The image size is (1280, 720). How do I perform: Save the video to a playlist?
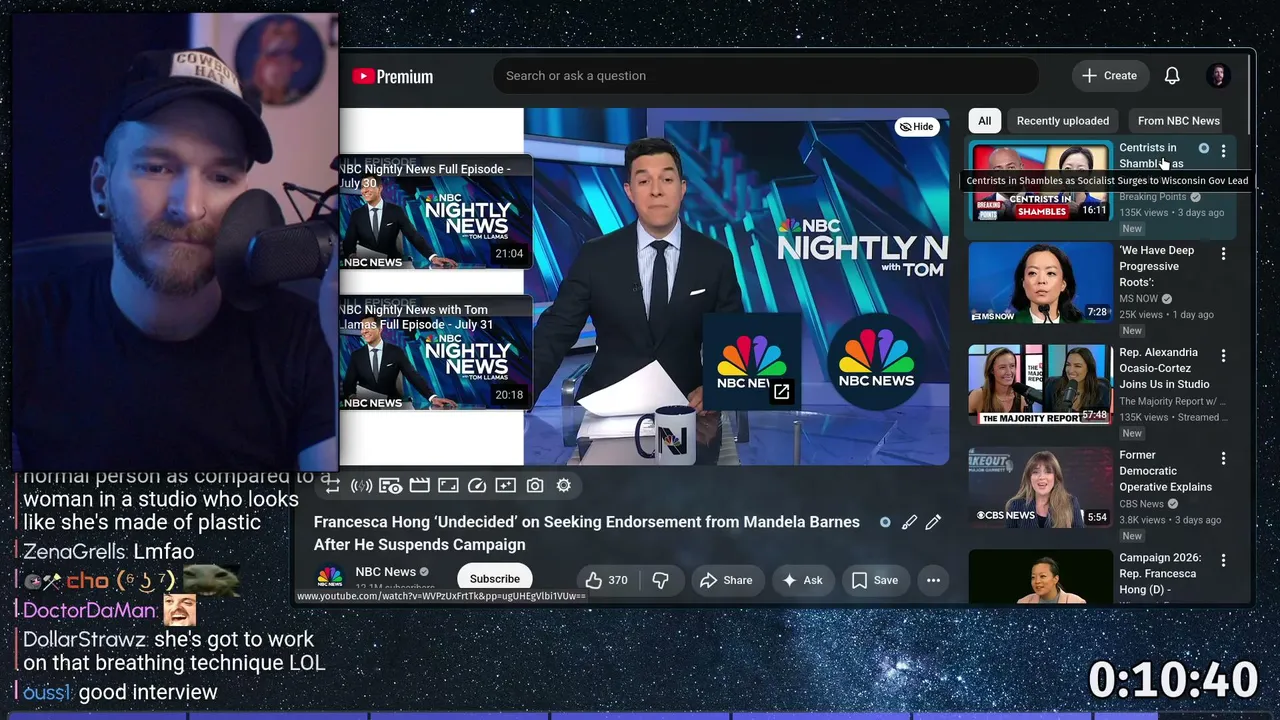pos(875,580)
